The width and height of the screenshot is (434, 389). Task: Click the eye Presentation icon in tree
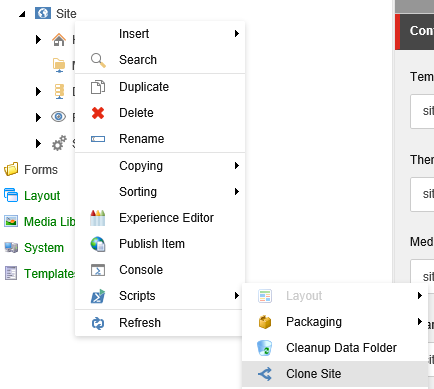click(58, 117)
